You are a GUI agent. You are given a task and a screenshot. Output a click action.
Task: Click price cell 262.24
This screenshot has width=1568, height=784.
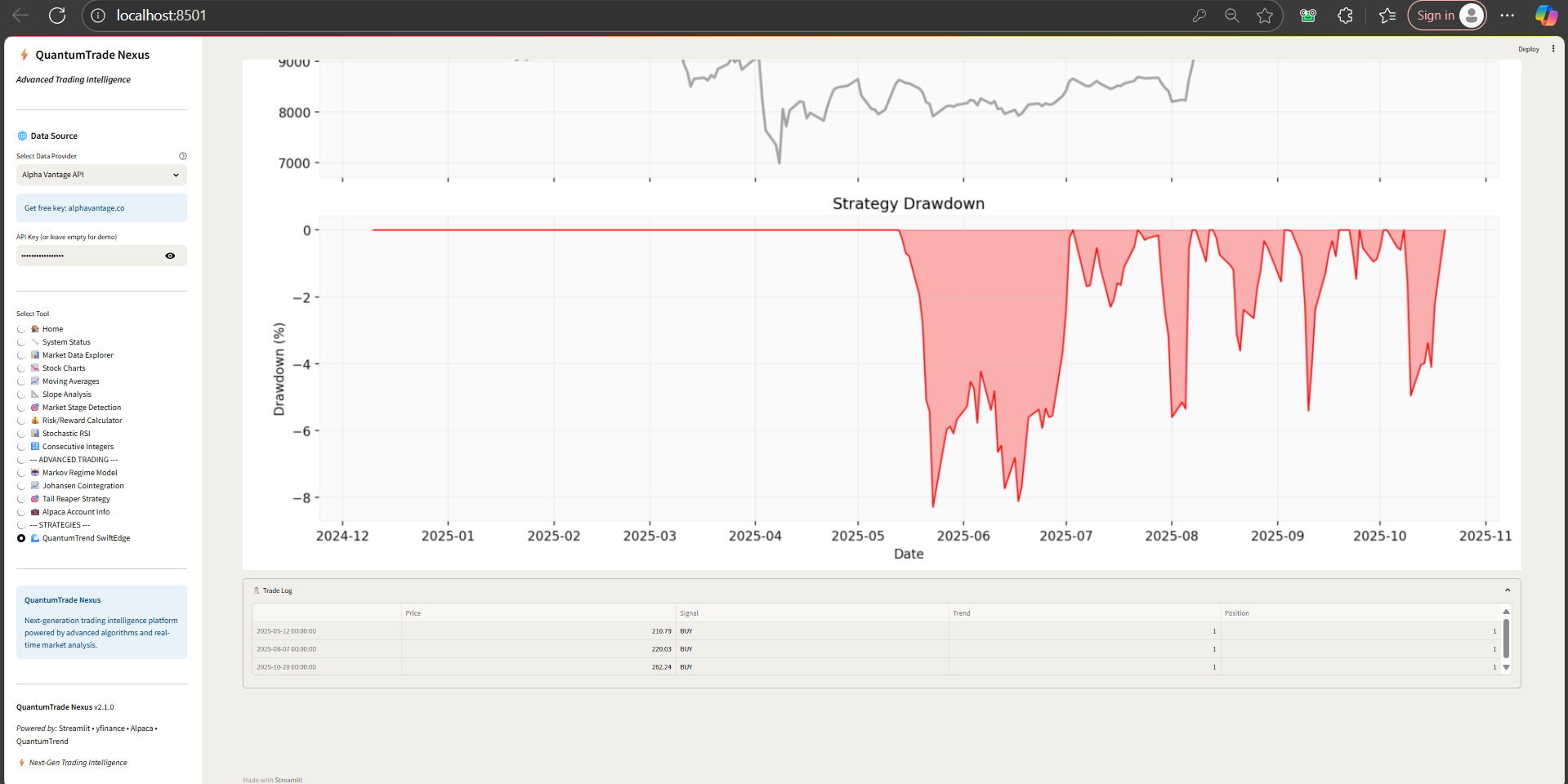(538, 667)
